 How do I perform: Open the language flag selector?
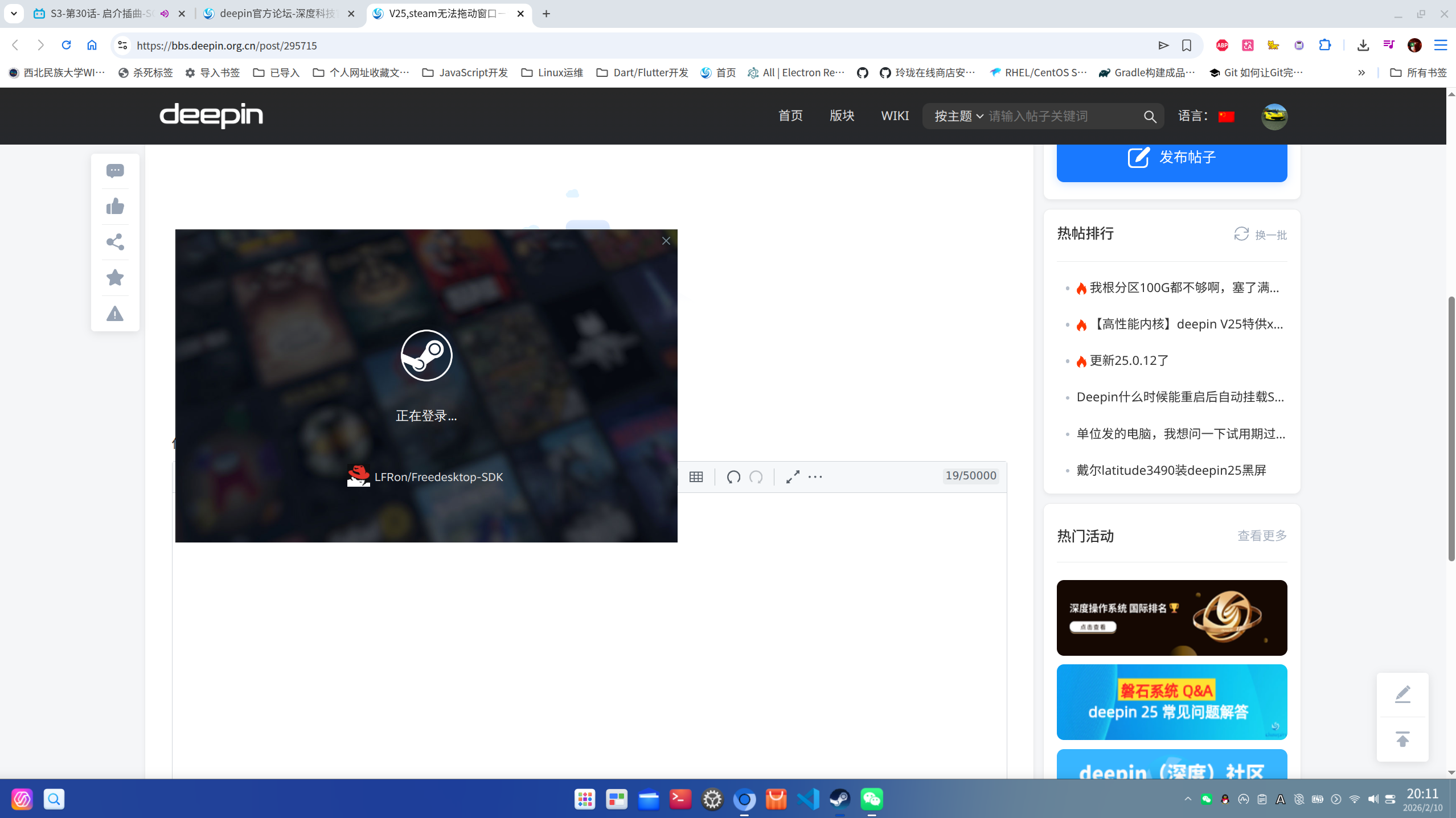click(x=1226, y=116)
